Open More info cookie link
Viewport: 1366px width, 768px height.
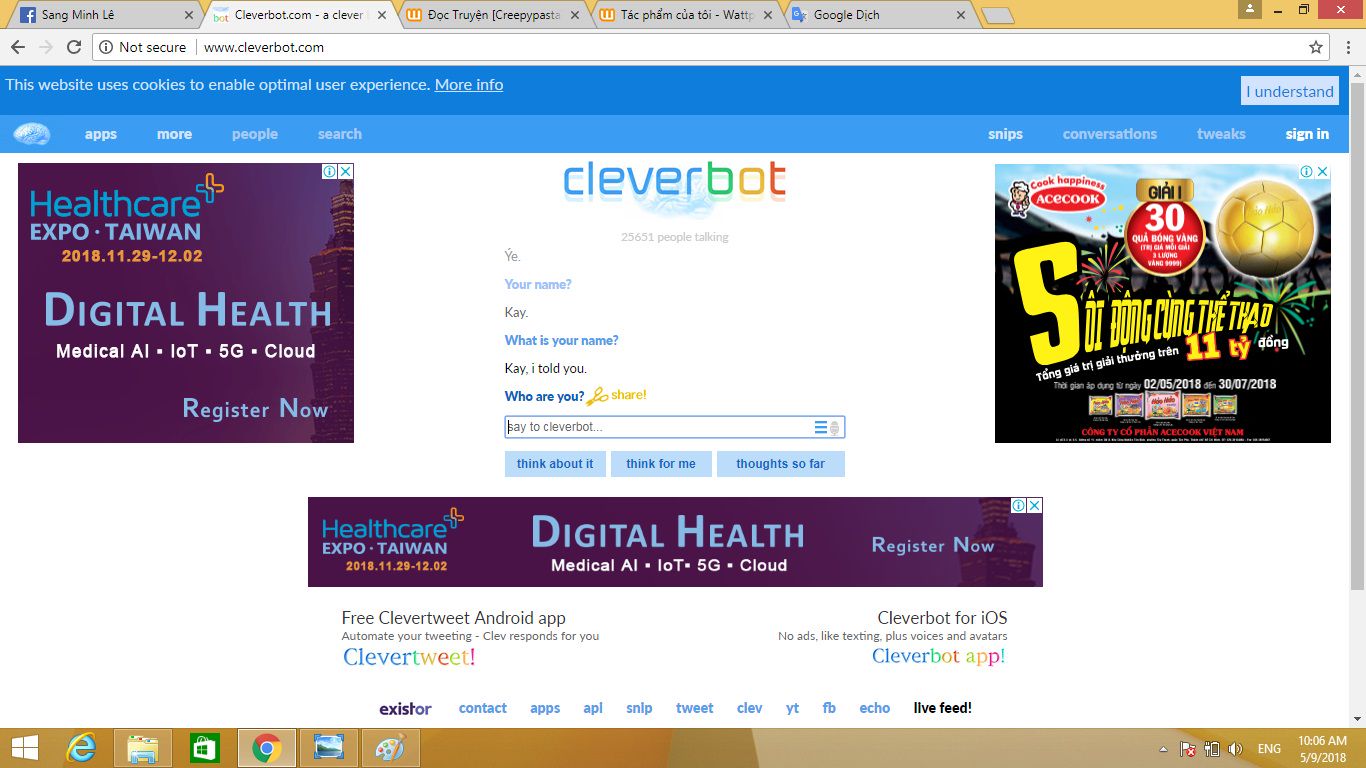[469, 85]
